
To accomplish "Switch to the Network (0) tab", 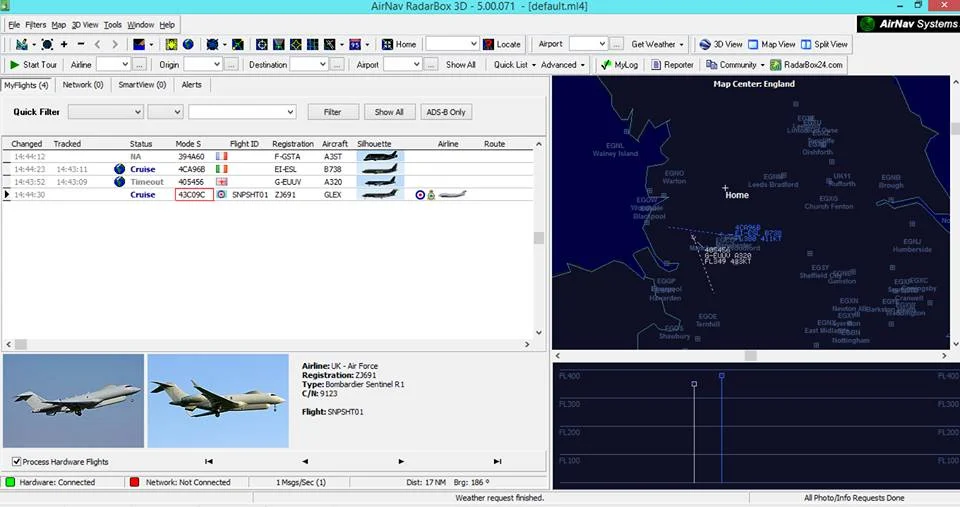I will pos(83,84).
